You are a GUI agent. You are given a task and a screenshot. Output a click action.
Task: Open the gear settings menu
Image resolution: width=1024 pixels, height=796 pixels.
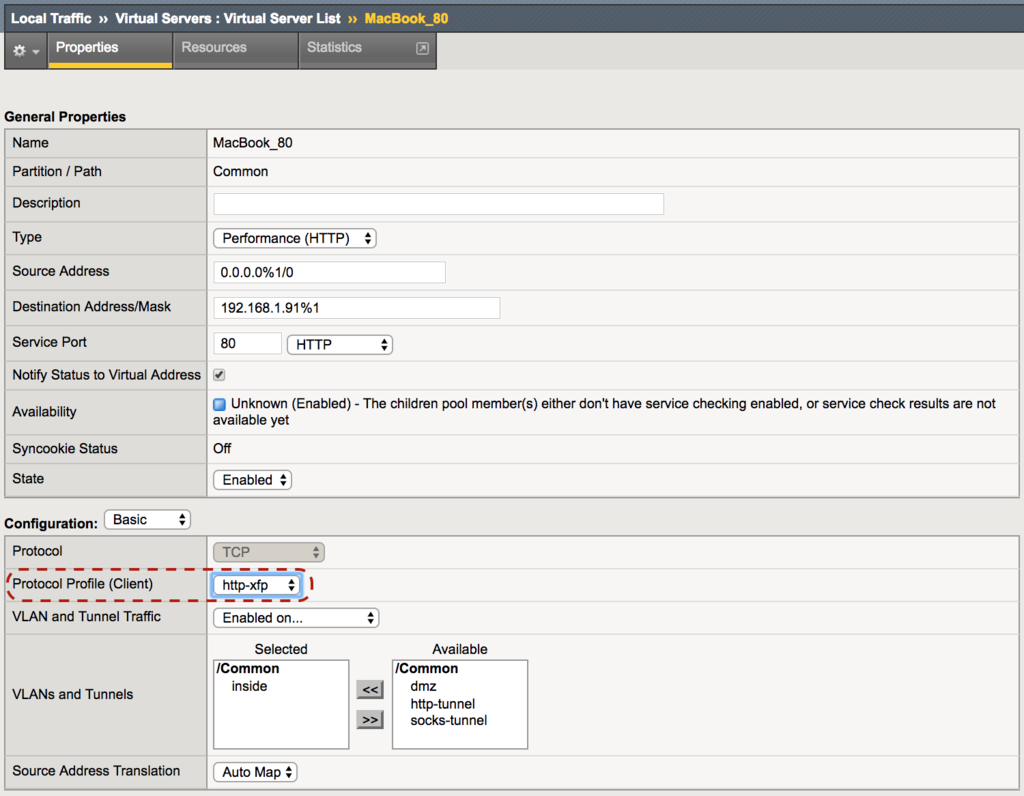(x=22, y=50)
